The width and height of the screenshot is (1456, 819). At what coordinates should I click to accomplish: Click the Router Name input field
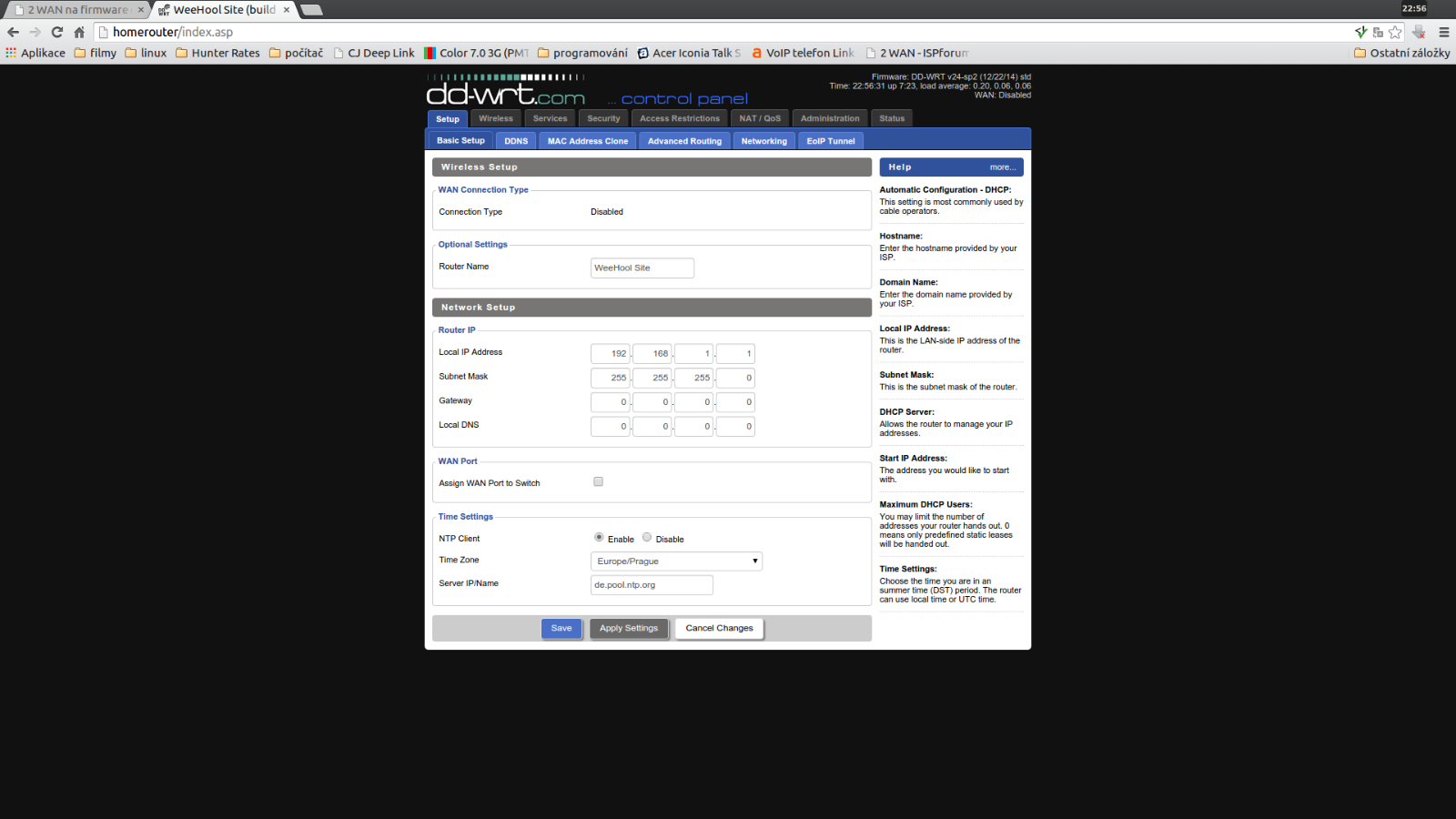[x=642, y=268]
